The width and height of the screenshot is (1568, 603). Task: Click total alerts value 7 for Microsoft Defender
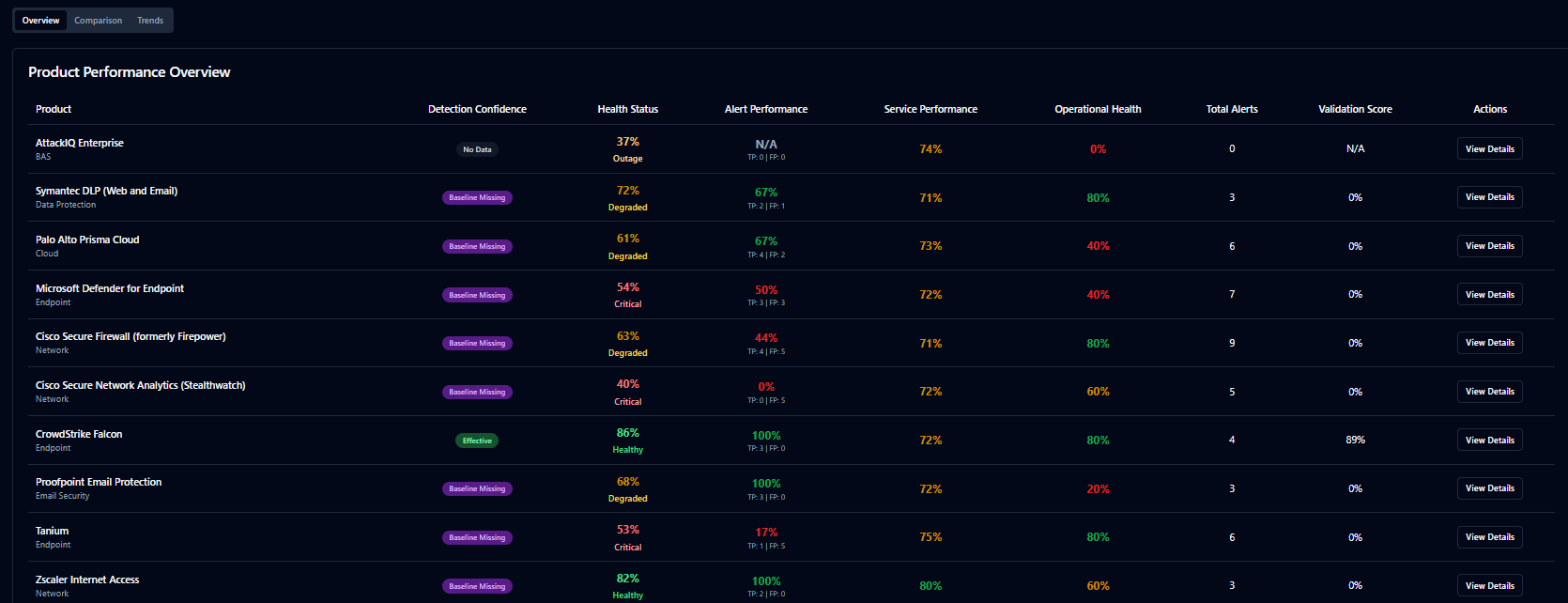pyautogui.click(x=1232, y=294)
